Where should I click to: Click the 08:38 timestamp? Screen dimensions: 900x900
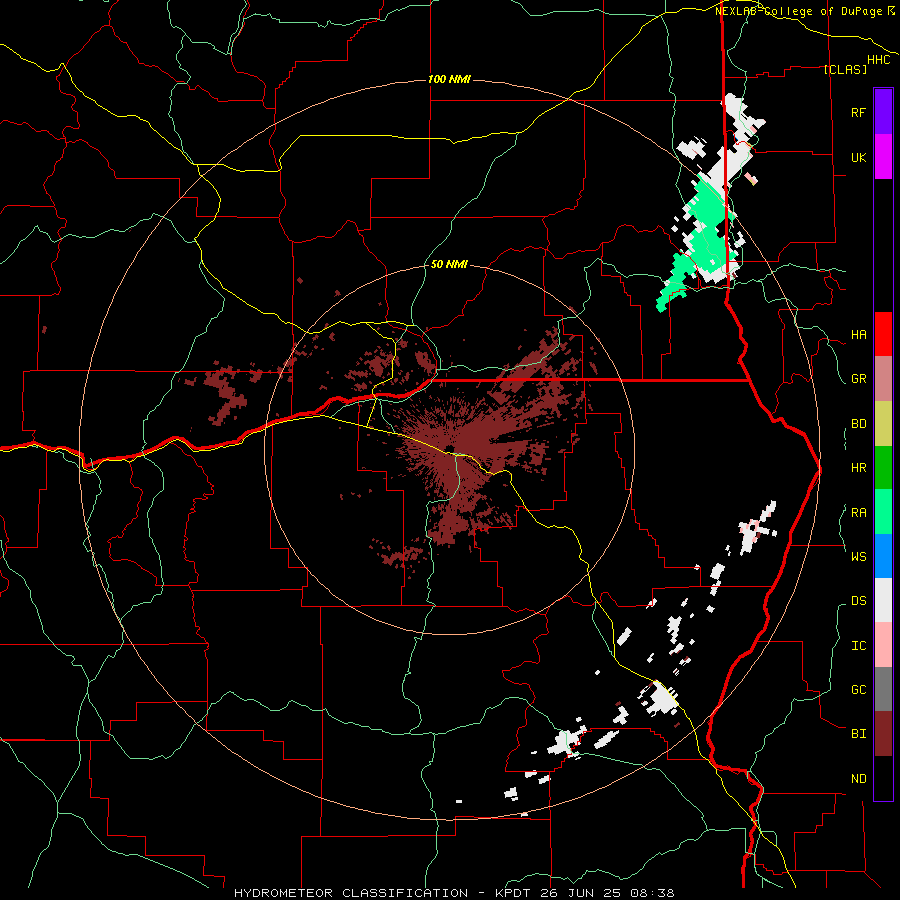[x=651, y=893]
